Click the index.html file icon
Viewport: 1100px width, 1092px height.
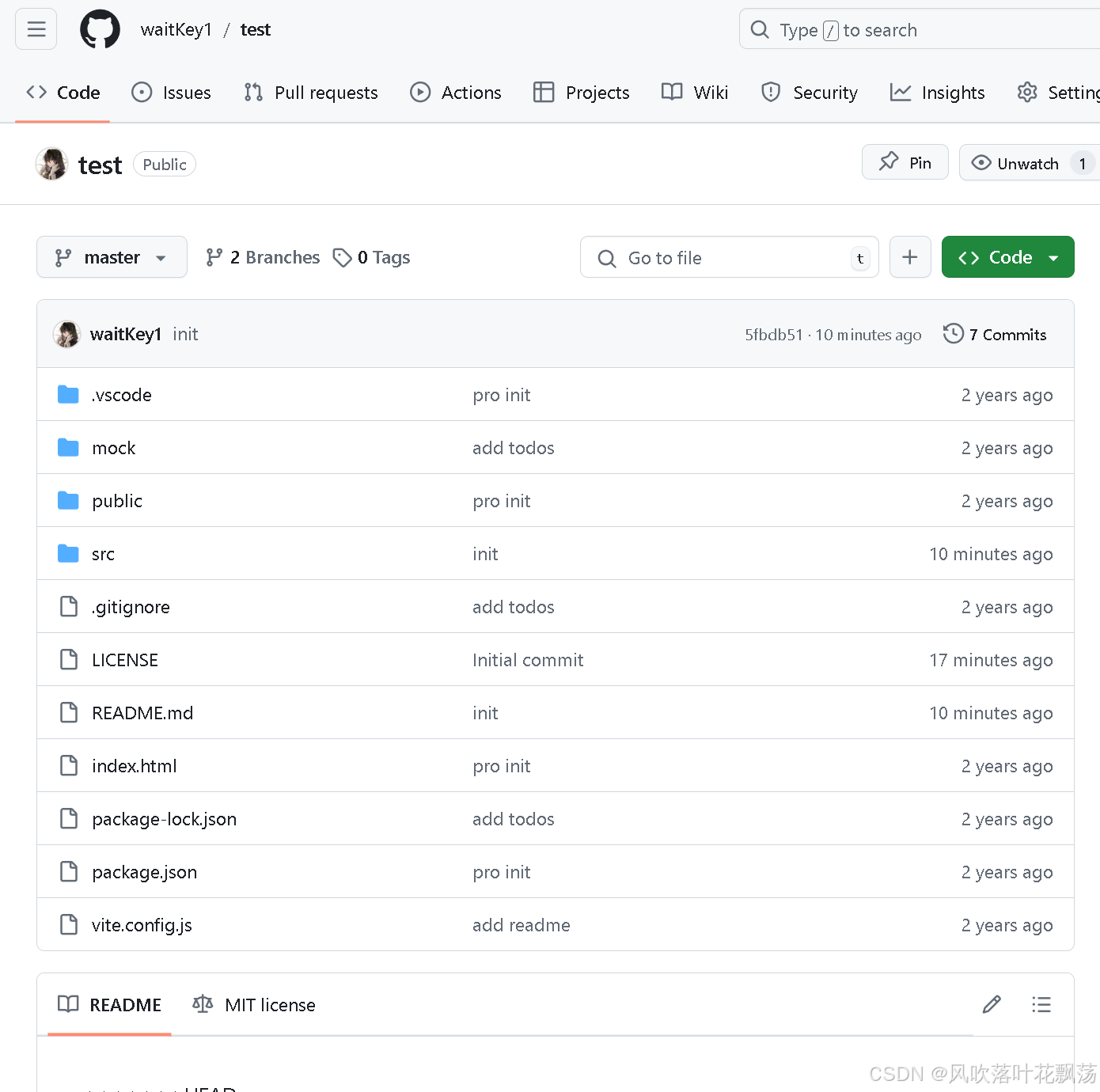69,765
